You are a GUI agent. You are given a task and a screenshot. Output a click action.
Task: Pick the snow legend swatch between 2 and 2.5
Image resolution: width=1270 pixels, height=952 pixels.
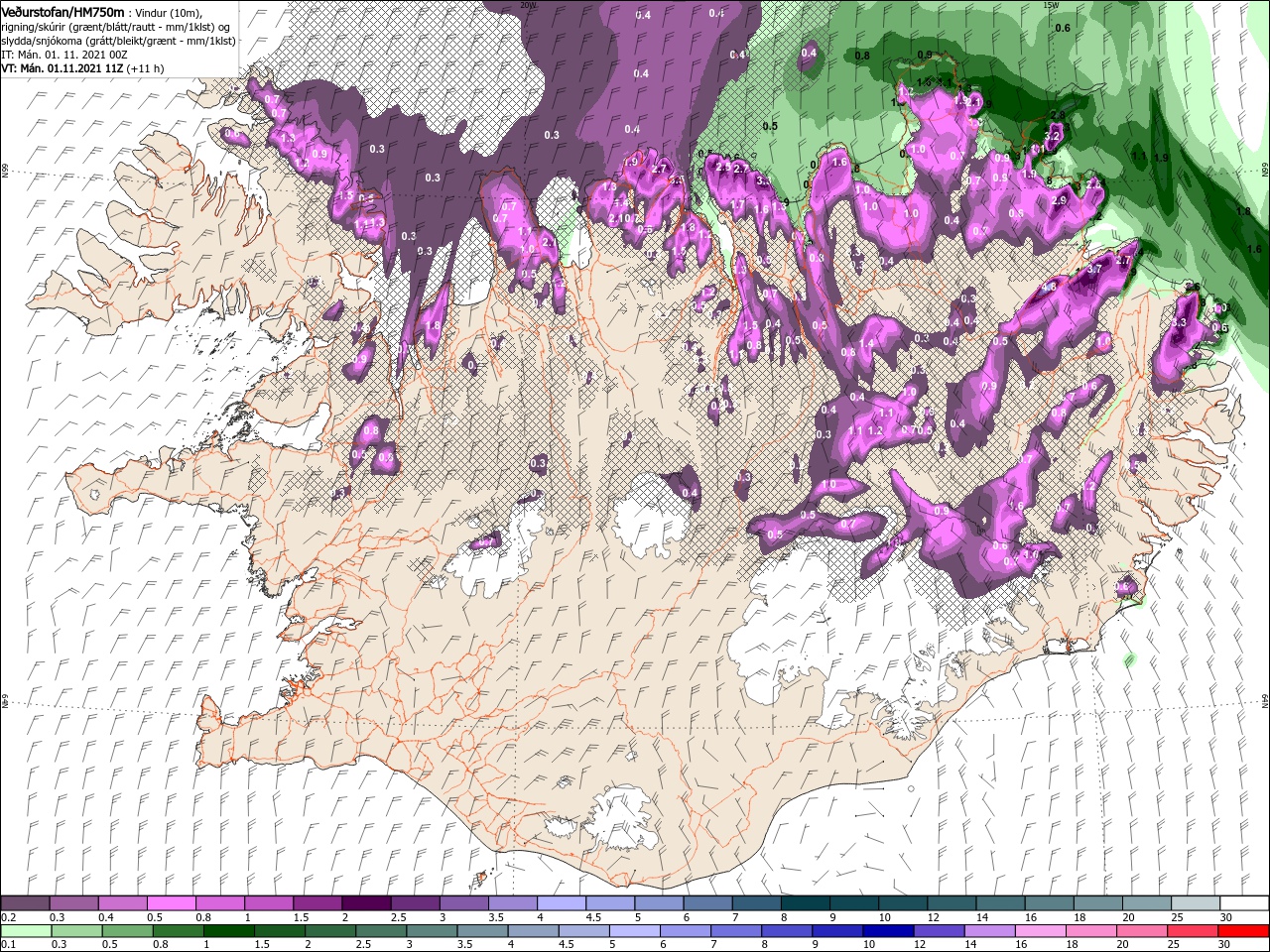366,903
